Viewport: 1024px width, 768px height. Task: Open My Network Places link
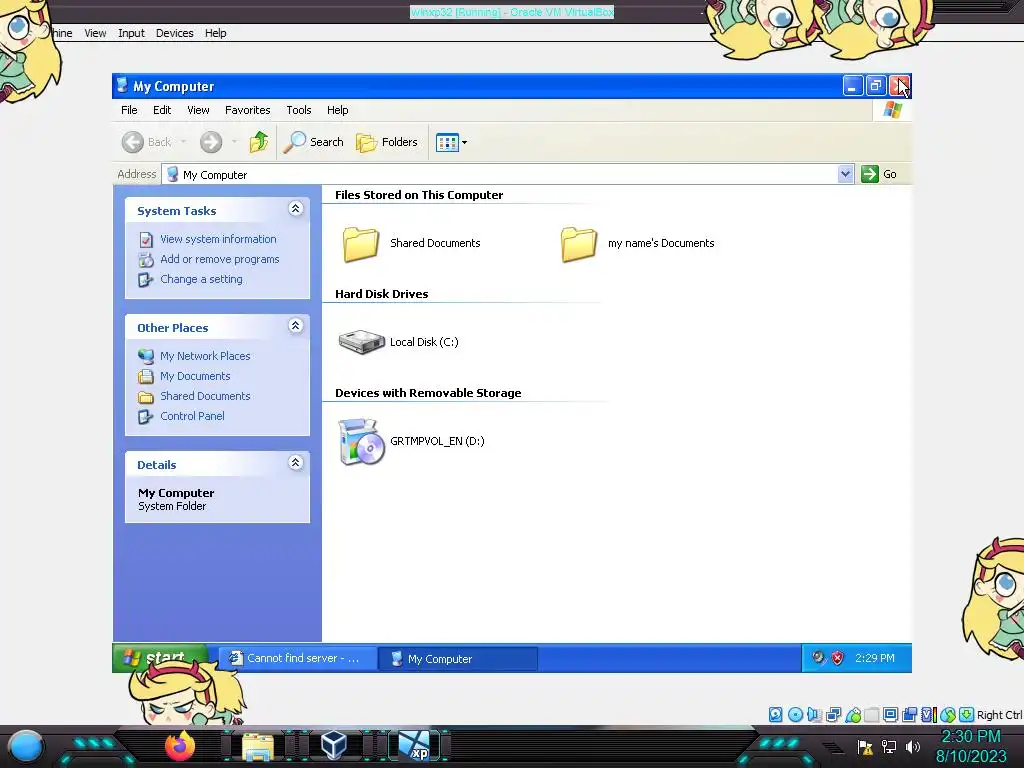205,356
